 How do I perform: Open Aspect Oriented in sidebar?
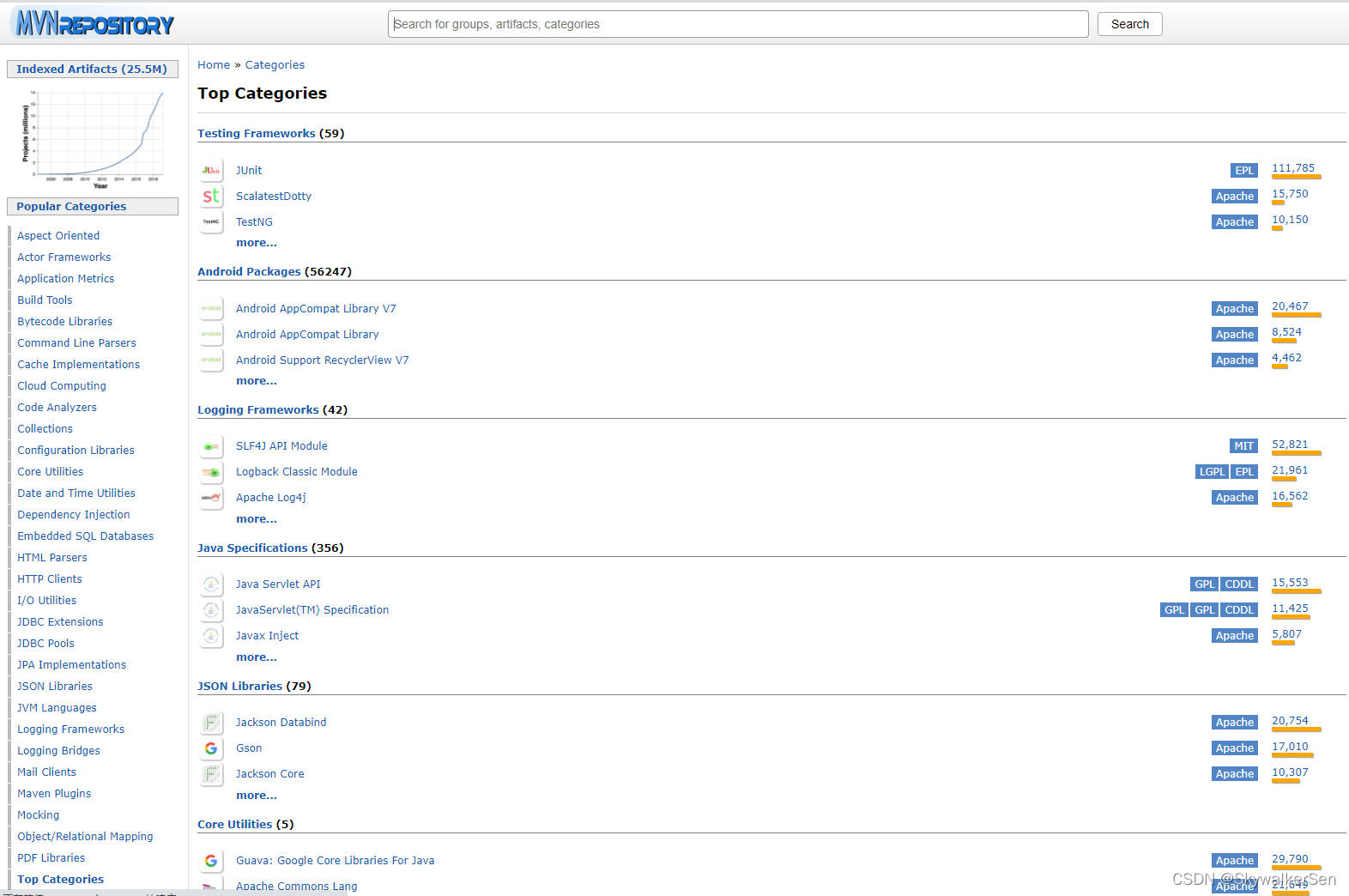click(58, 236)
